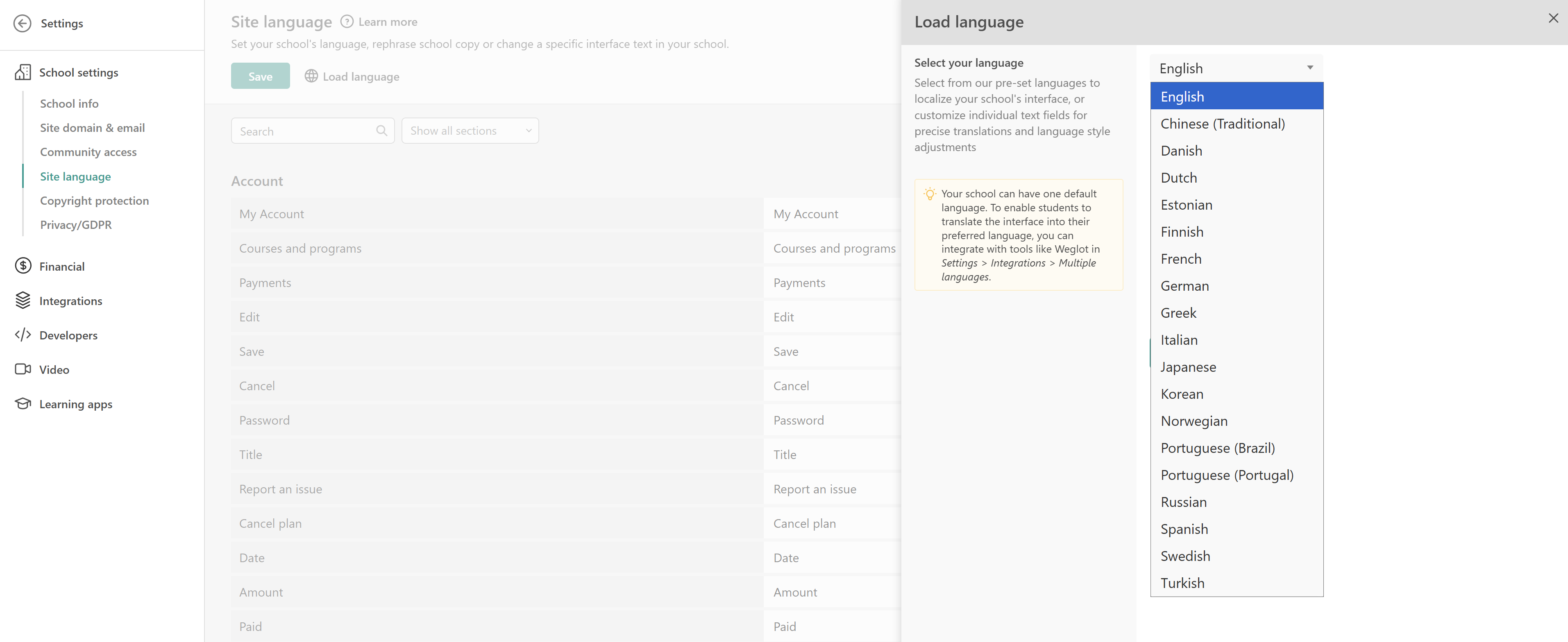This screenshot has width=1568, height=642.
Task: Open the Show all sections dropdown
Action: tap(470, 131)
